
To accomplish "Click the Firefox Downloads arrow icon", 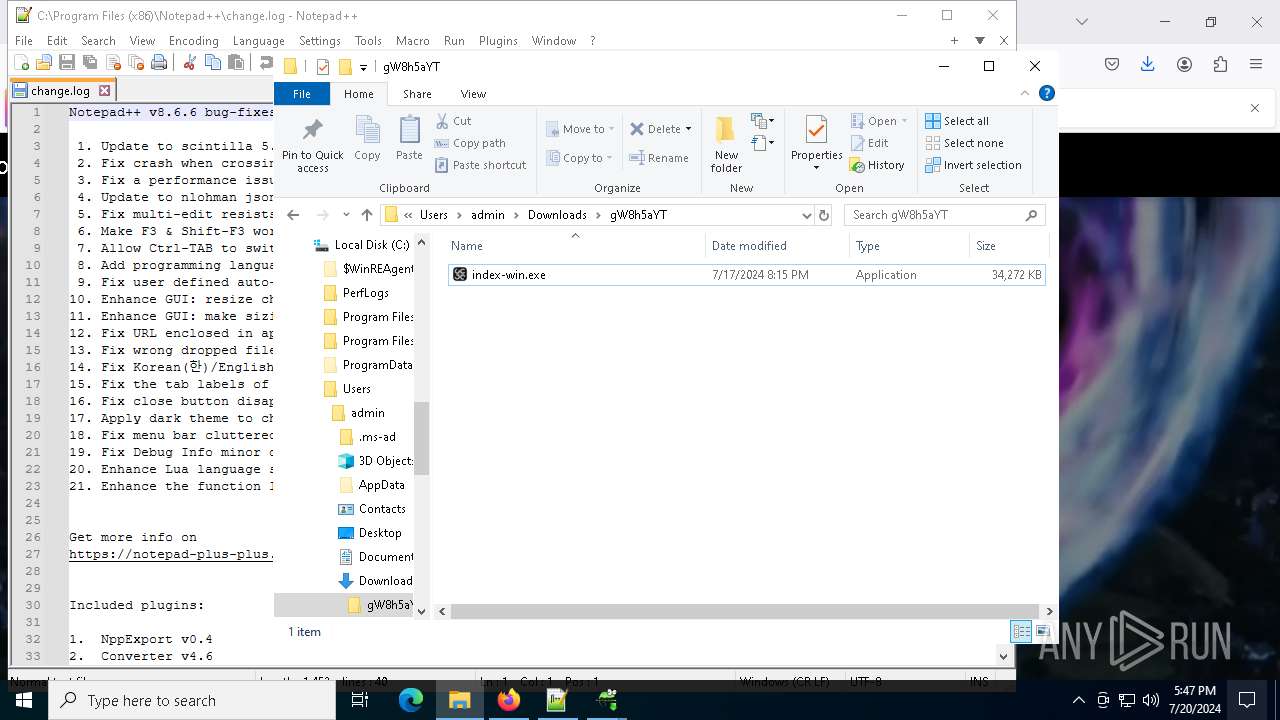I will click(x=1148, y=64).
